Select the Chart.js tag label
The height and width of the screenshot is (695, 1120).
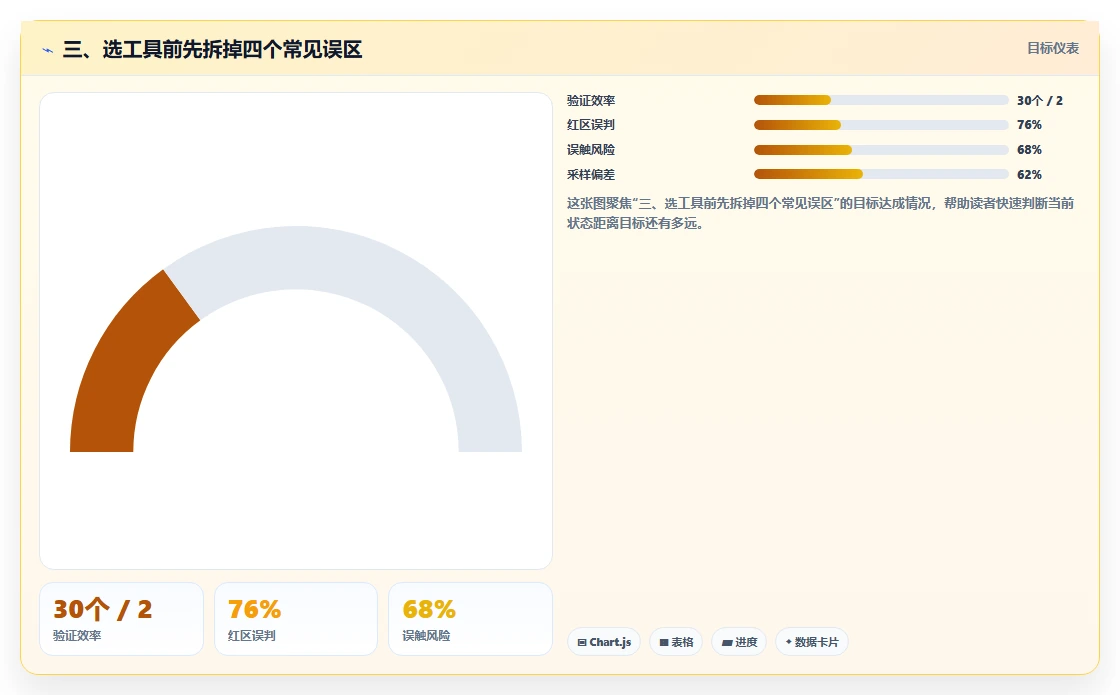(610, 642)
